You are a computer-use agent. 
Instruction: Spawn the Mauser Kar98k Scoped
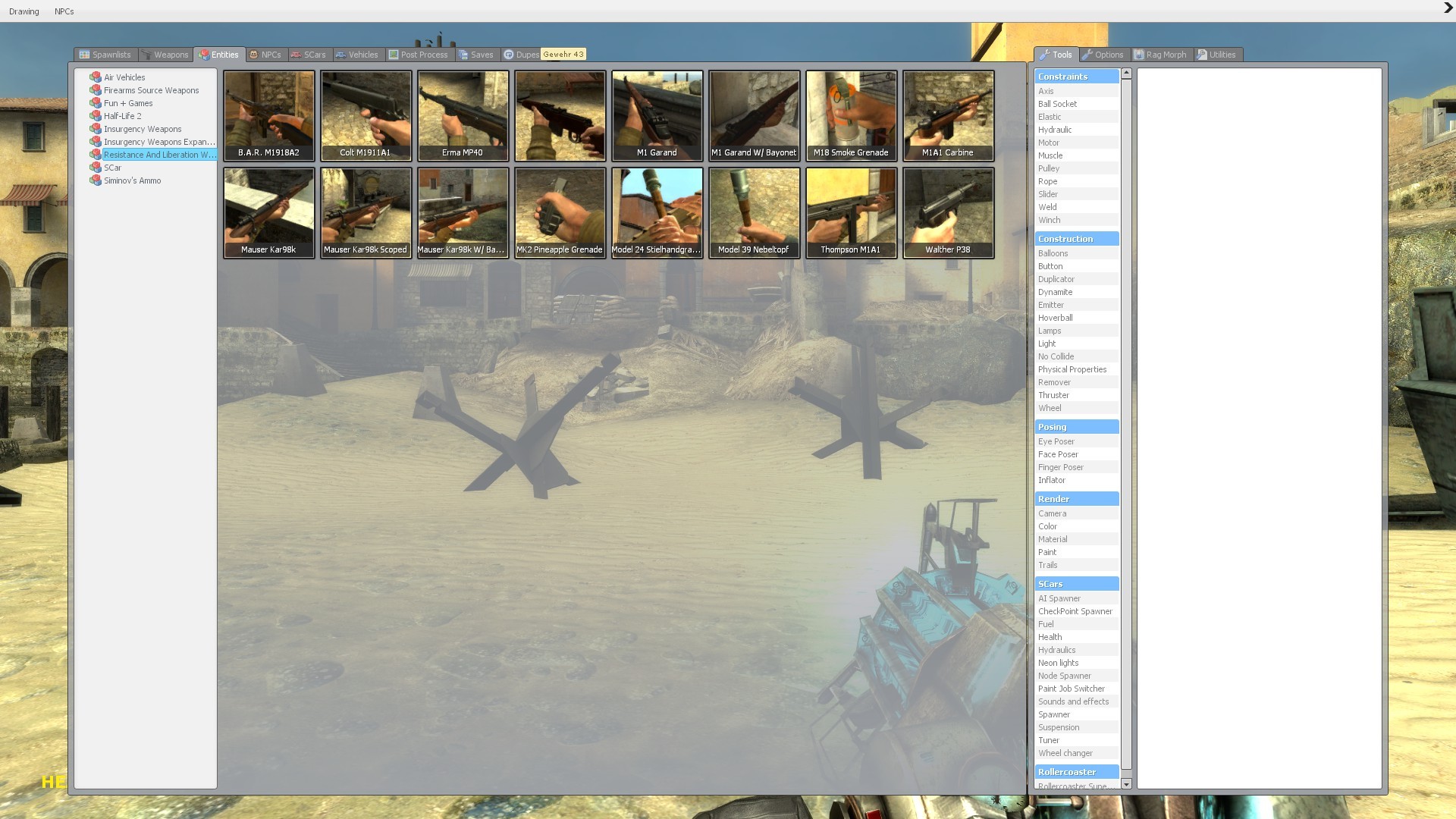click(366, 213)
